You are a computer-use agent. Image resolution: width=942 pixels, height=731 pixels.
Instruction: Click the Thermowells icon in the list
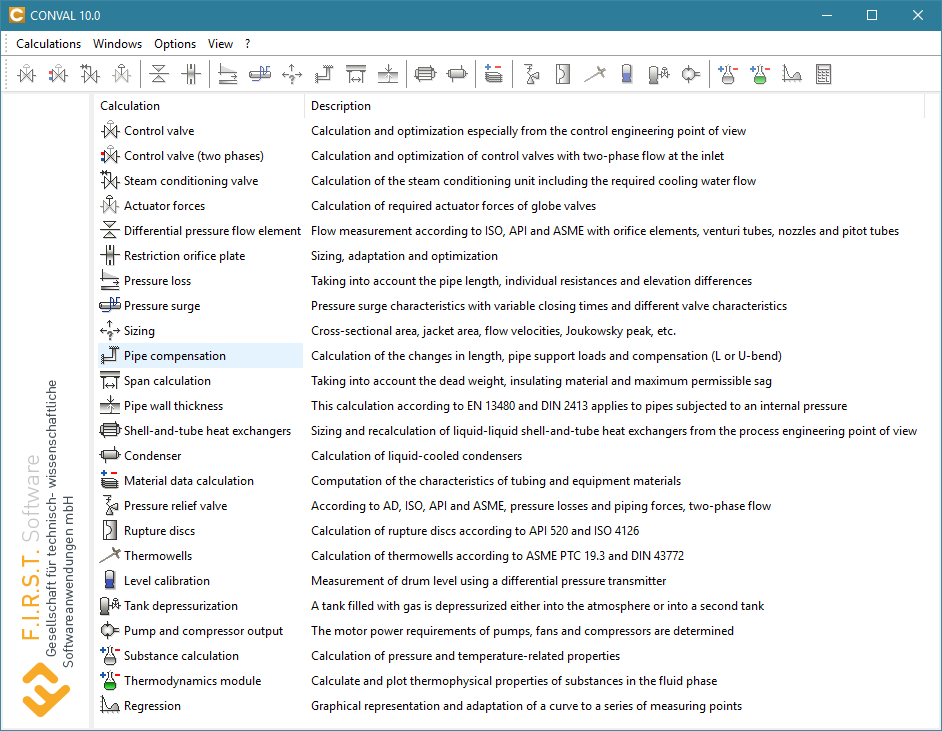point(110,556)
